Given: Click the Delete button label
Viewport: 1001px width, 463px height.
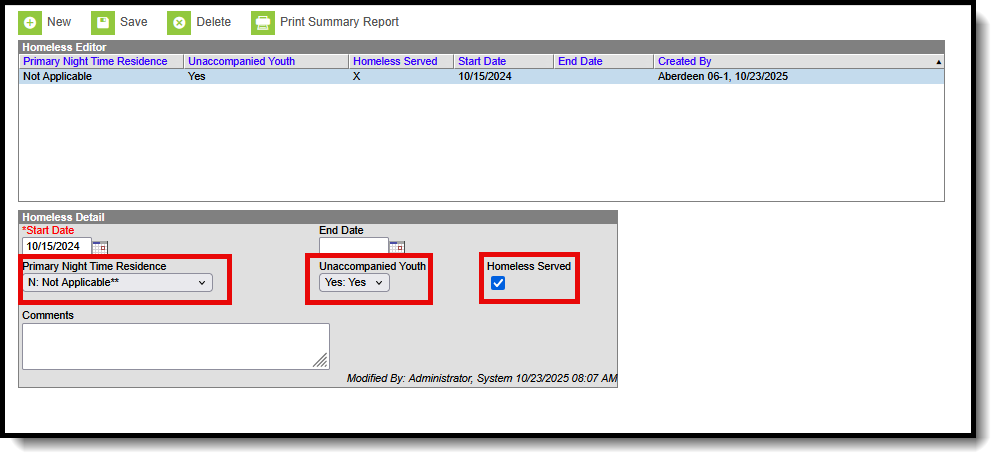Looking at the screenshot, I should point(213,22).
